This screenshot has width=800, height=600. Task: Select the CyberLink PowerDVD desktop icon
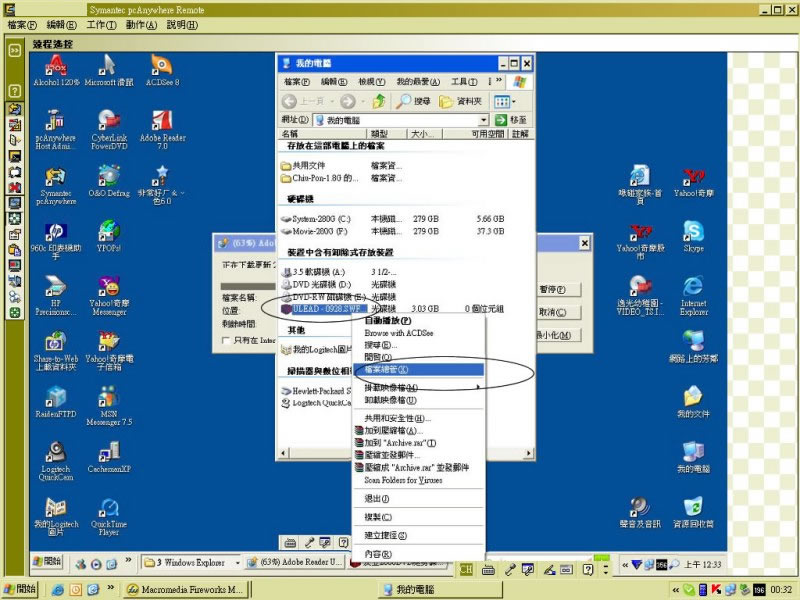click(109, 130)
